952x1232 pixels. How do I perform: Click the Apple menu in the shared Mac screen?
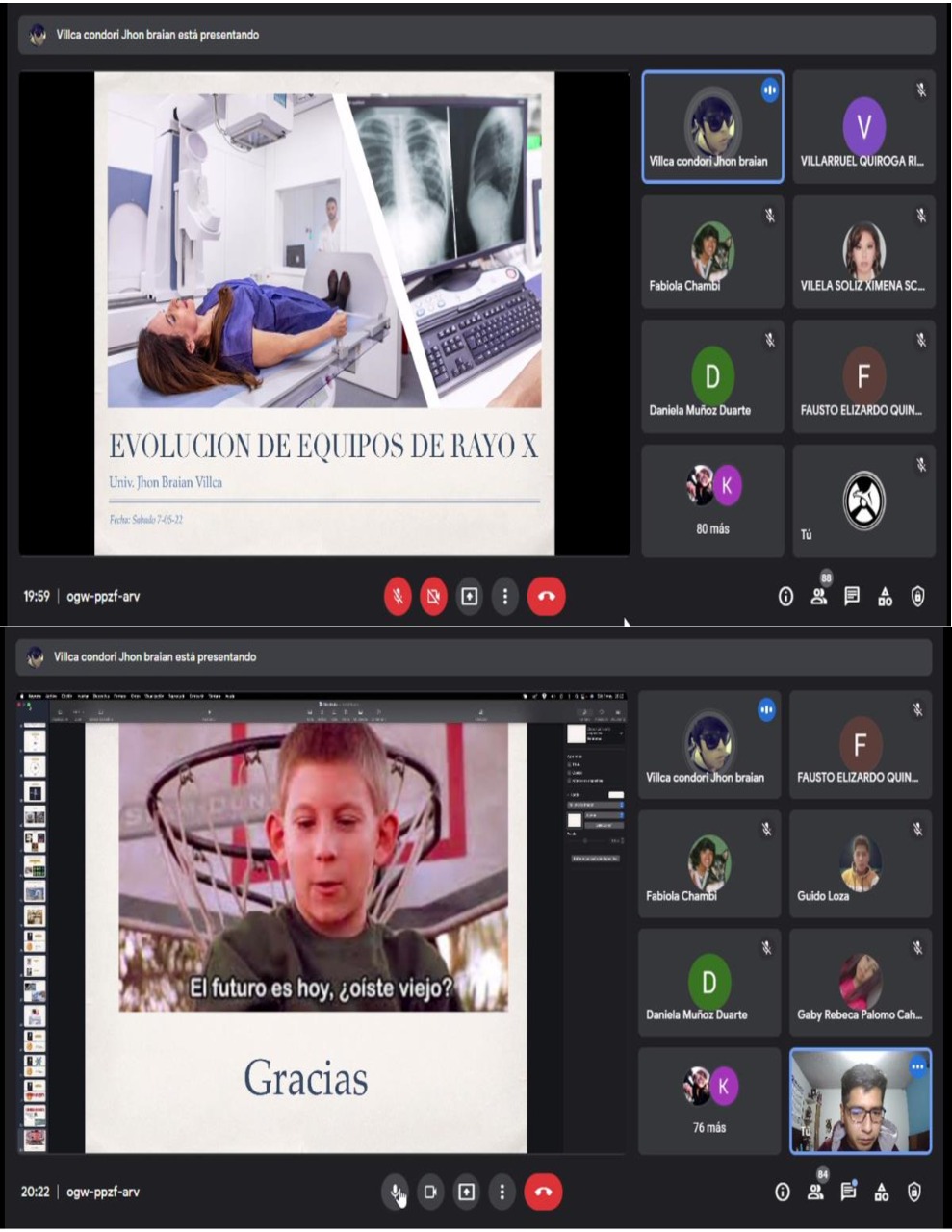point(22,696)
